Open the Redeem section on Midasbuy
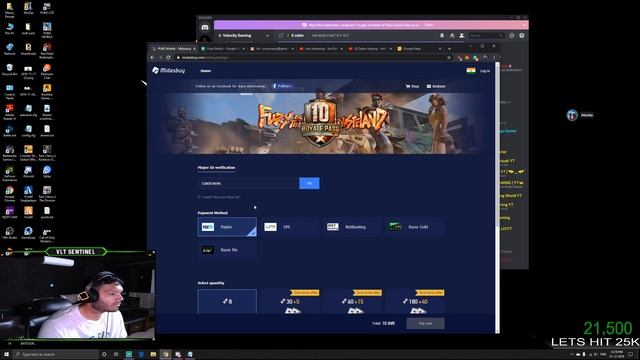 point(436,87)
